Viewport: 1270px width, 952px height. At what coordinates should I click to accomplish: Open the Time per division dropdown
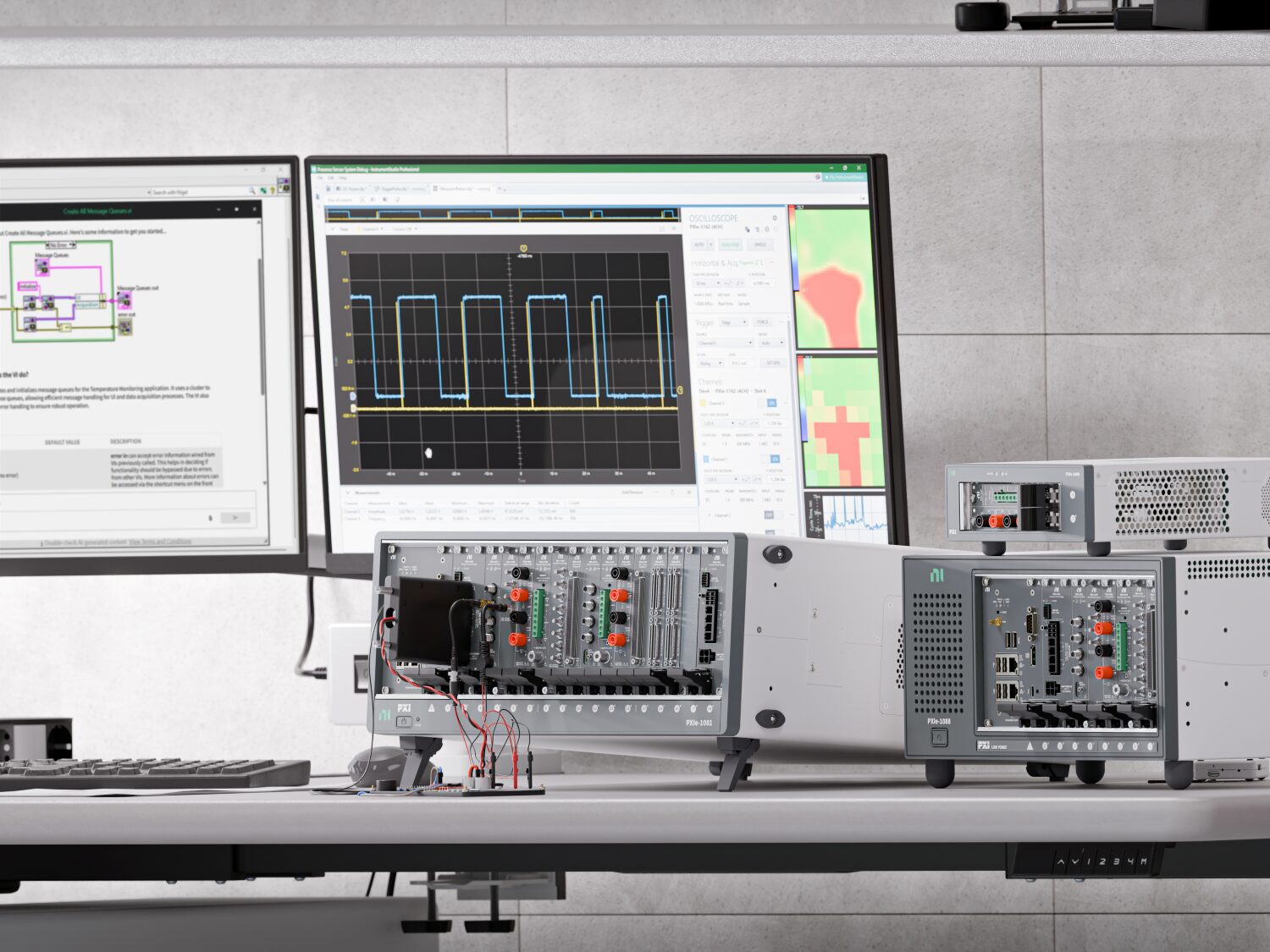coord(706,283)
